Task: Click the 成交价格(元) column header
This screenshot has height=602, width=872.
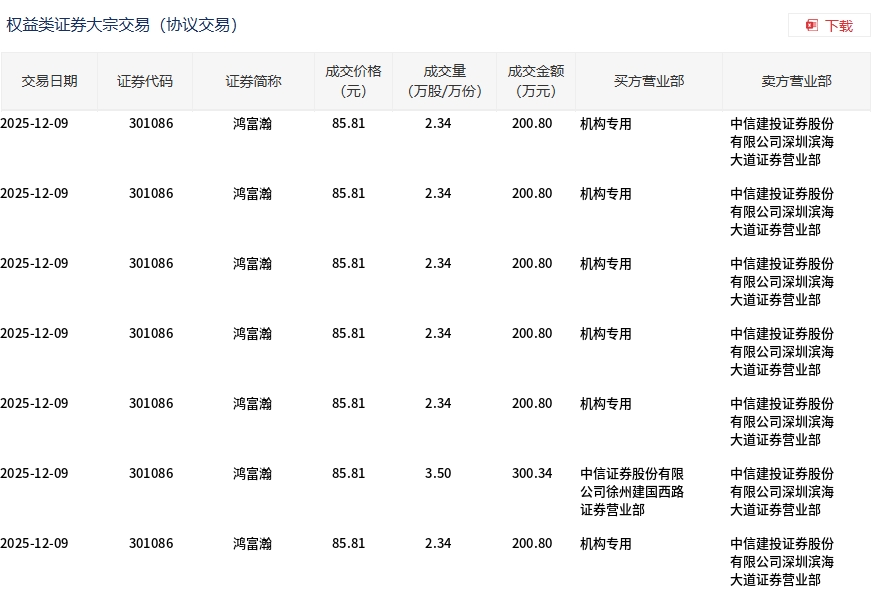Action: pyautogui.click(x=353, y=81)
